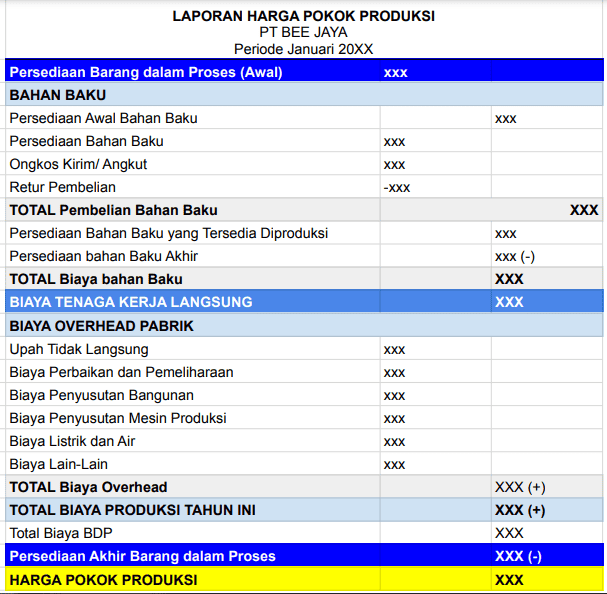Image resolution: width=607 pixels, height=594 pixels.
Task: Click xxx value for Persediaan Awal Bahan Baku
Action: pyautogui.click(x=506, y=119)
